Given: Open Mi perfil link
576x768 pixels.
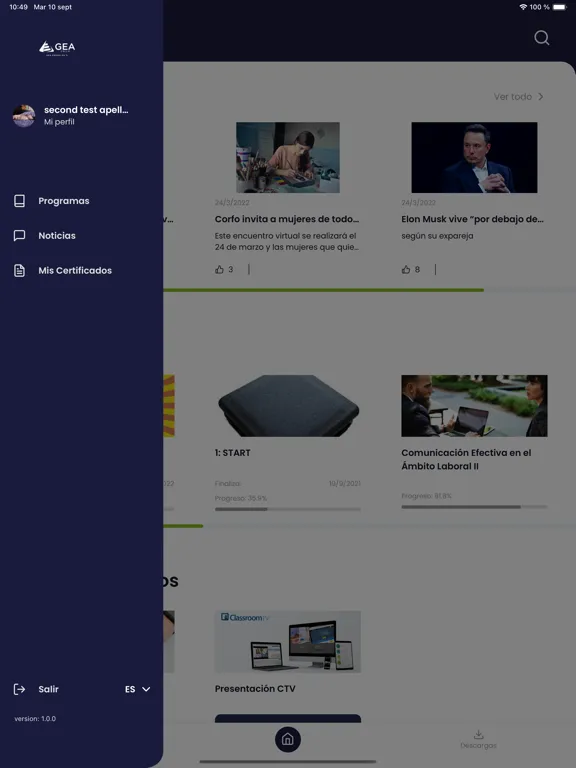Looking at the screenshot, I should (59, 122).
